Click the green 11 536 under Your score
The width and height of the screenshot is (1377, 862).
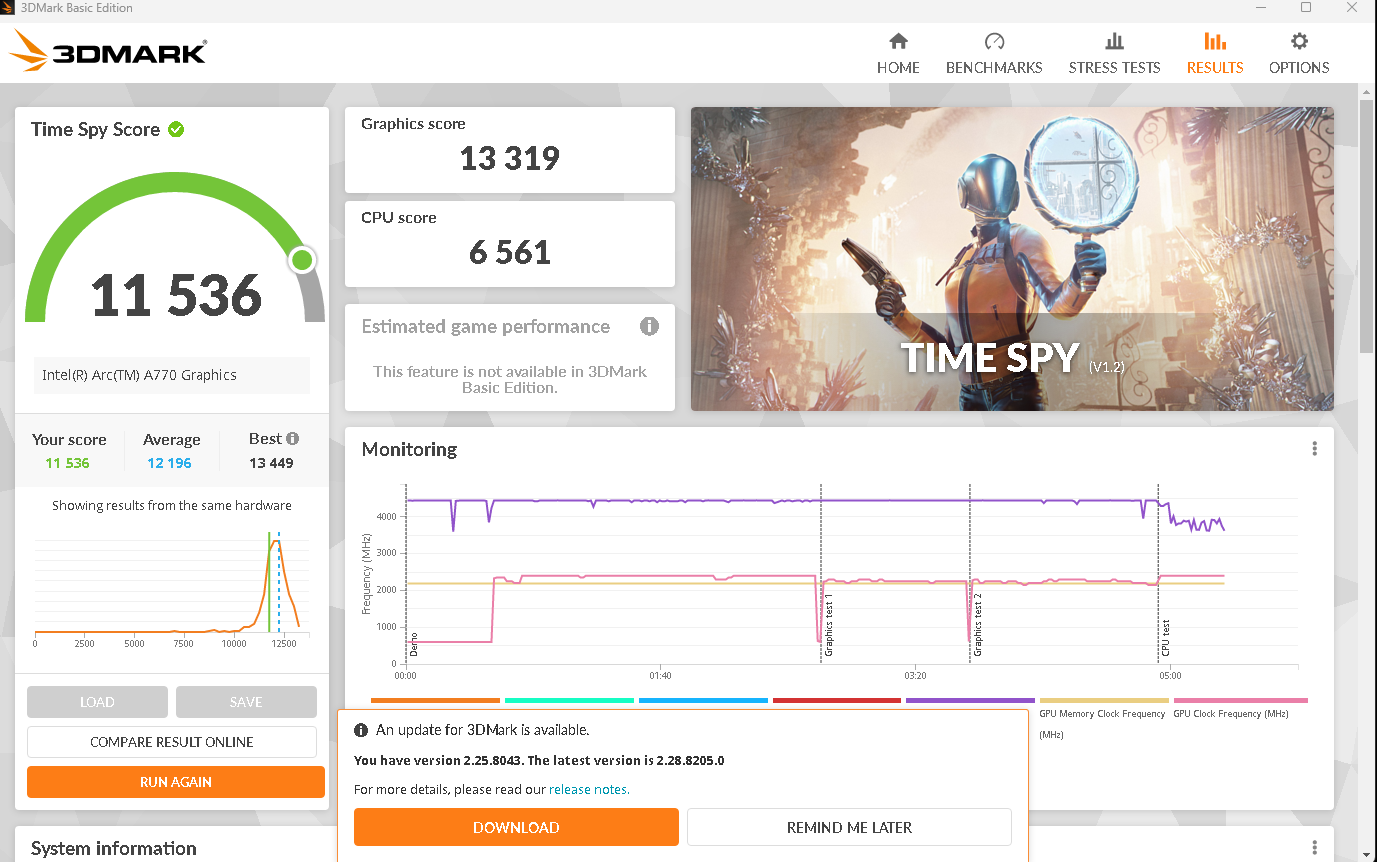[67, 463]
